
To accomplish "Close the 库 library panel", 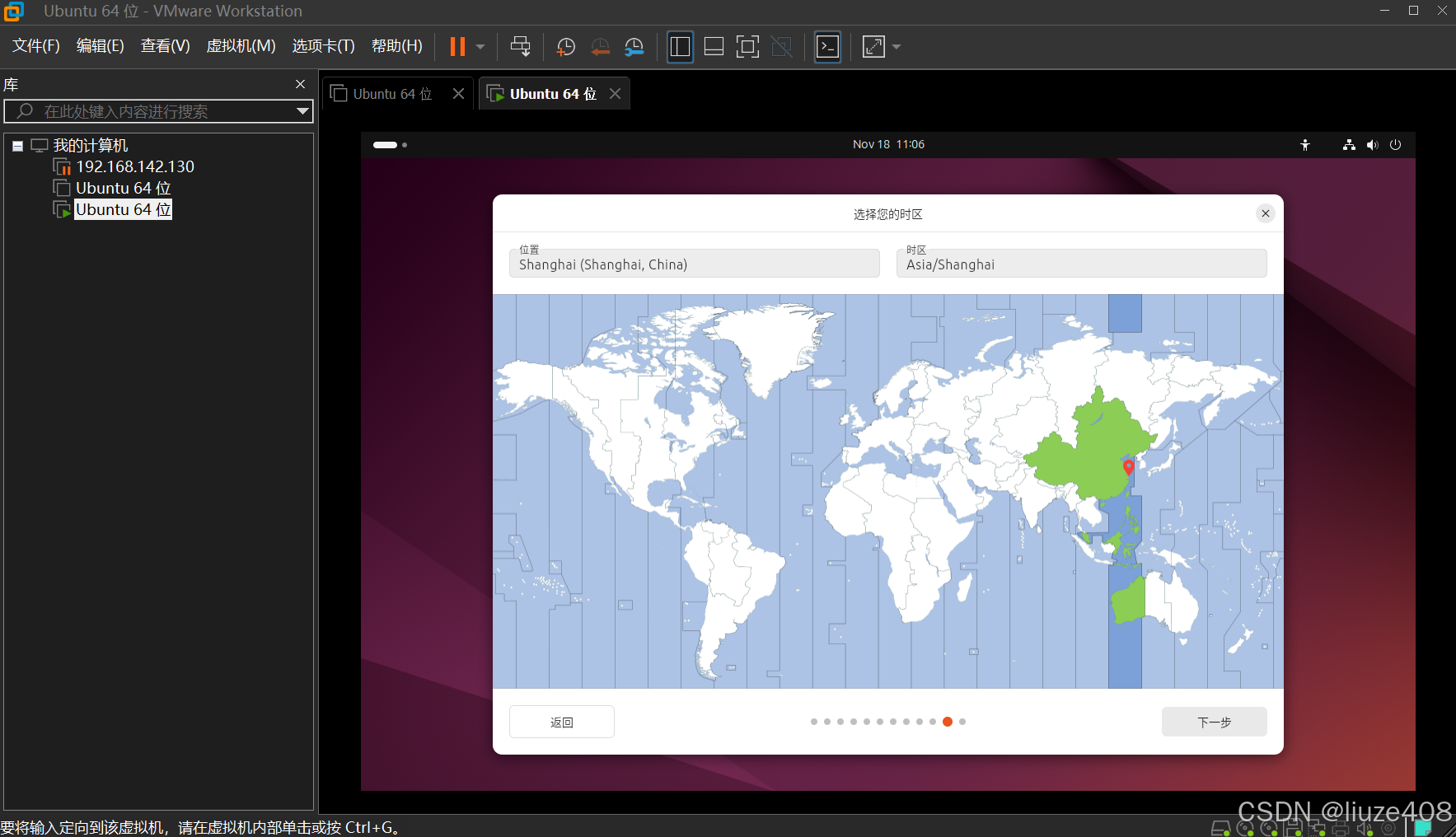I will [301, 84].
